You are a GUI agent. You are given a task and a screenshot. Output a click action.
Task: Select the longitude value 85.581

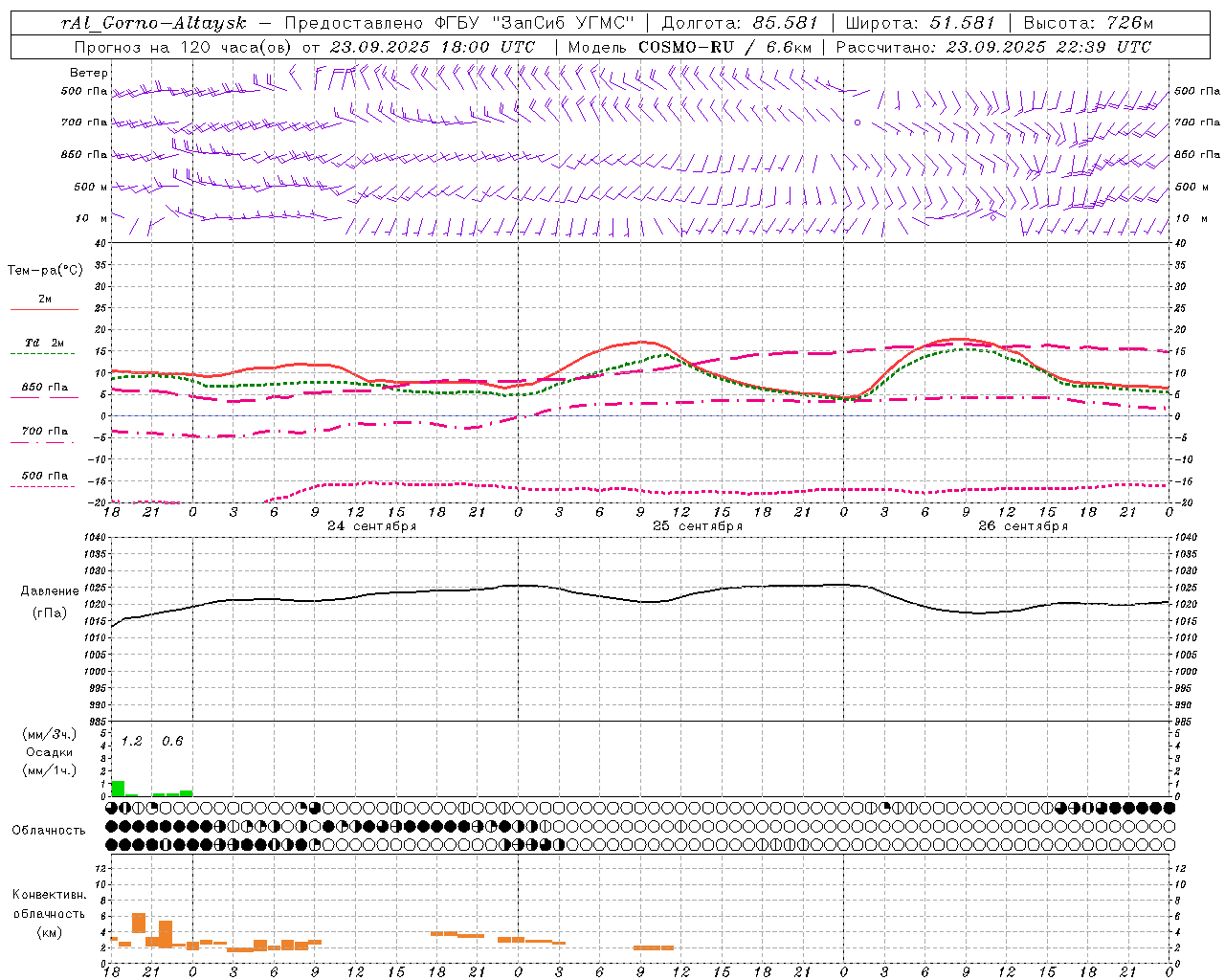(786, 23)
